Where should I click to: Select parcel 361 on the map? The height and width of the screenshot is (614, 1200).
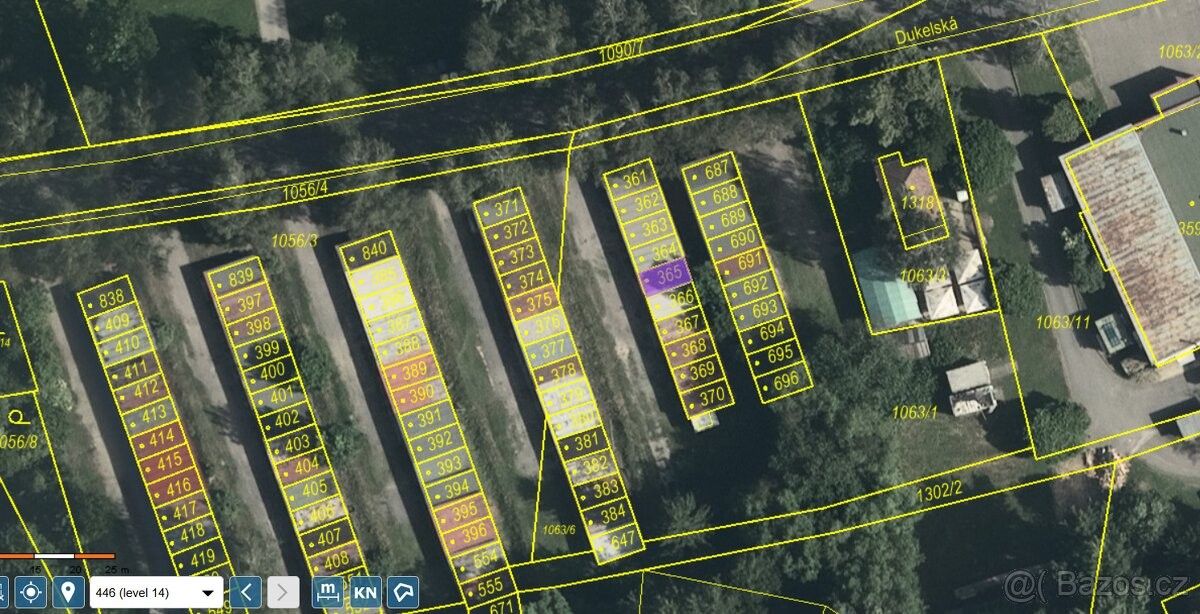click(631, 181)
